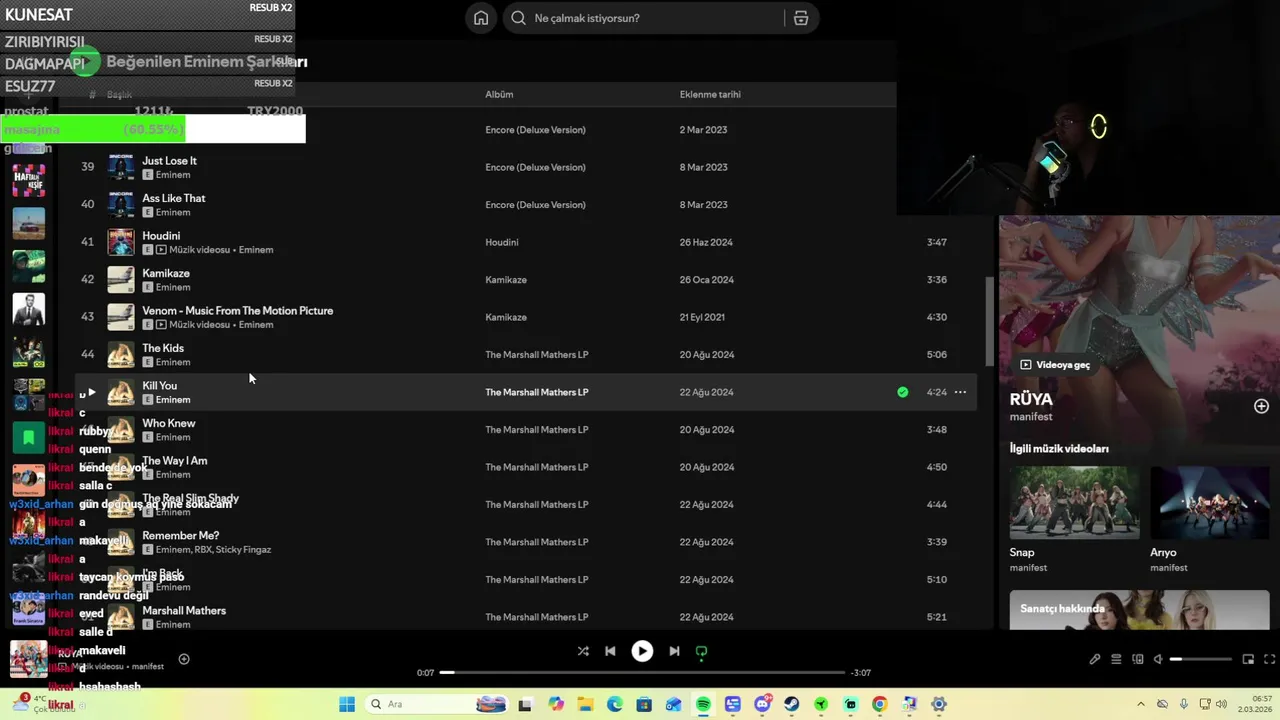Sort by the 'Eklenme tarihi' column header
Image resolution: width=1280 pixels, height=720 pixels.
[710, 94]
